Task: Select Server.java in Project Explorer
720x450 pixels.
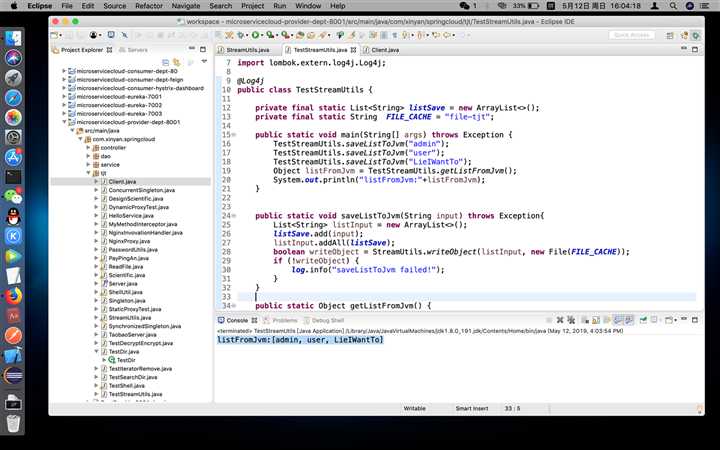Action: tap(123, 283)
